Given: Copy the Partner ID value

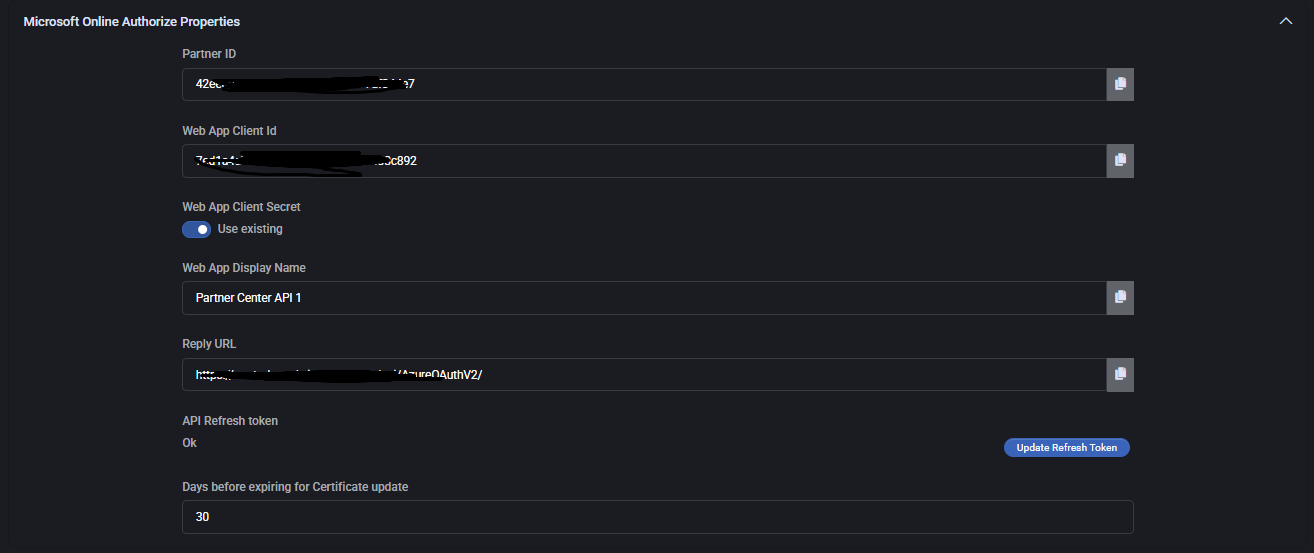Looking at the screenshot, I should 1120,84.
